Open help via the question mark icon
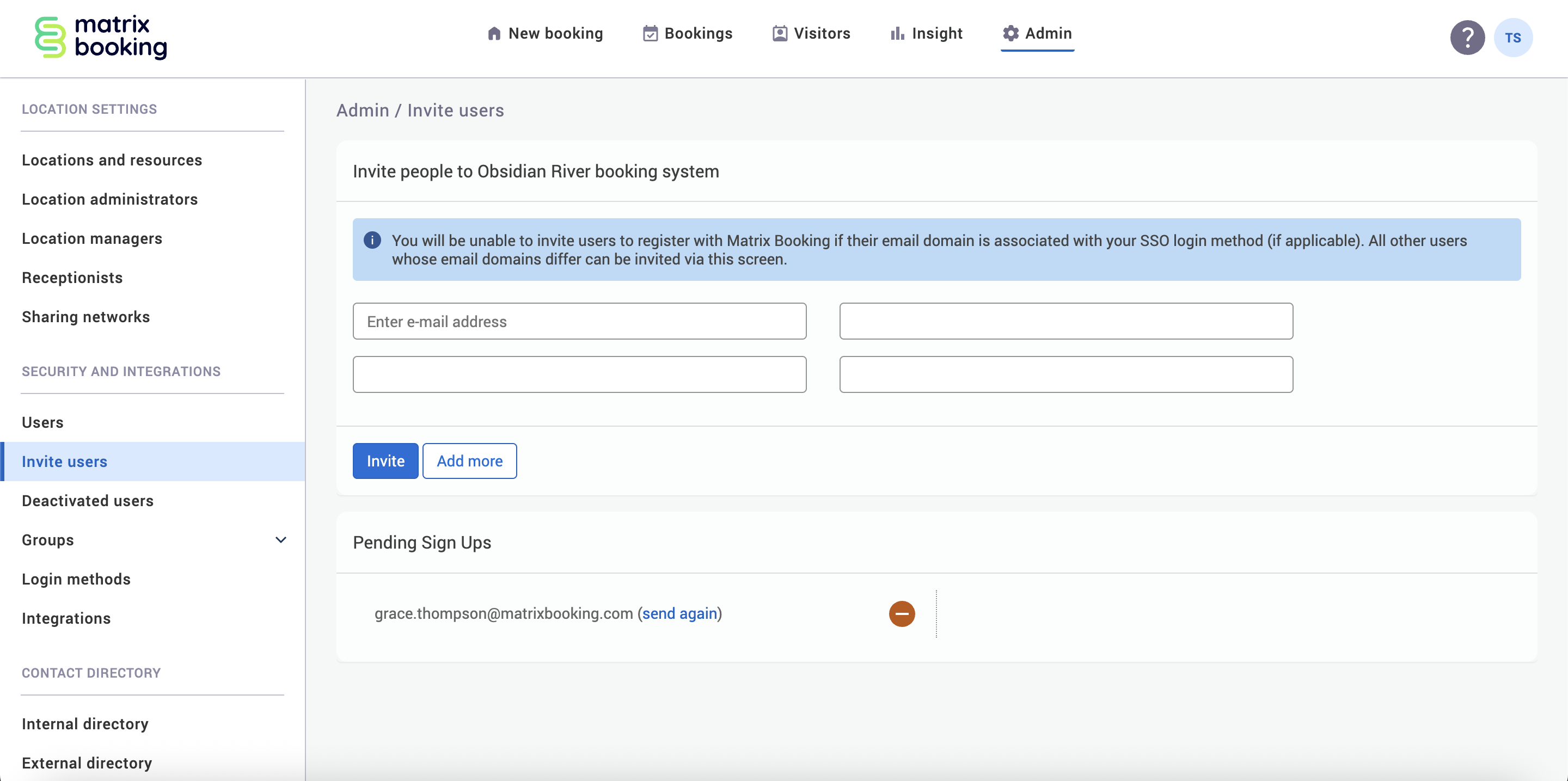The width and height of the screenshot is (1568, 781). [1468, 38]
